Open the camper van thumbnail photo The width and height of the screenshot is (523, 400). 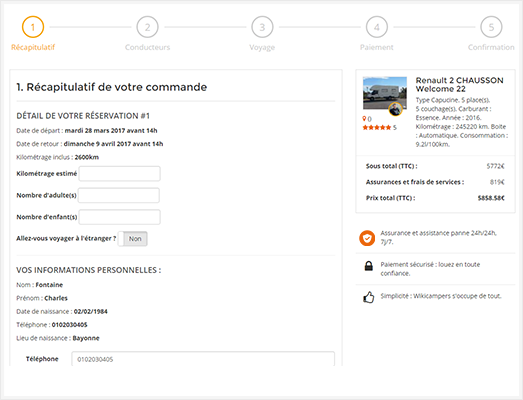pos(385,93)
